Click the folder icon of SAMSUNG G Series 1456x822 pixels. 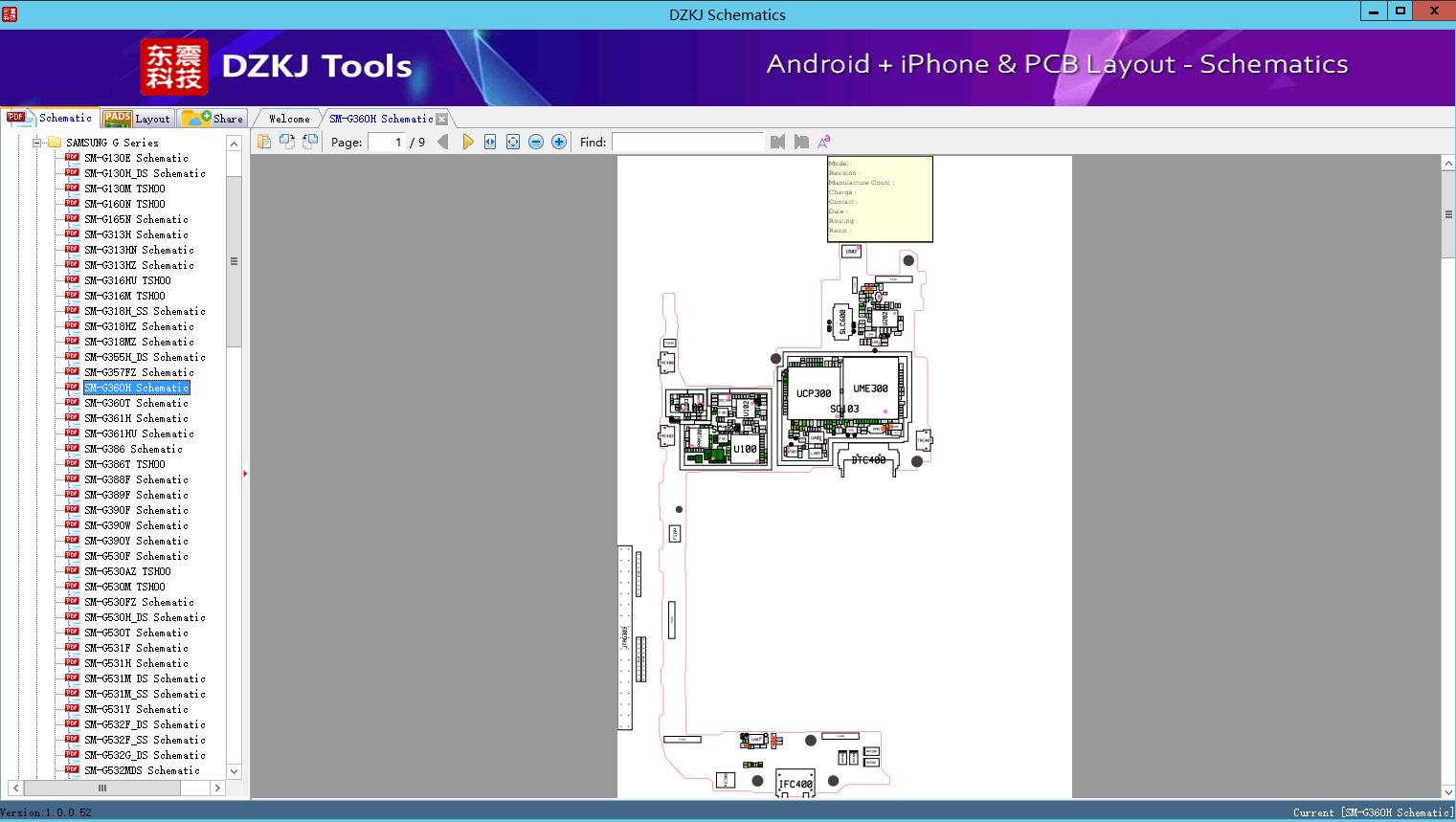tap(54, 143)
